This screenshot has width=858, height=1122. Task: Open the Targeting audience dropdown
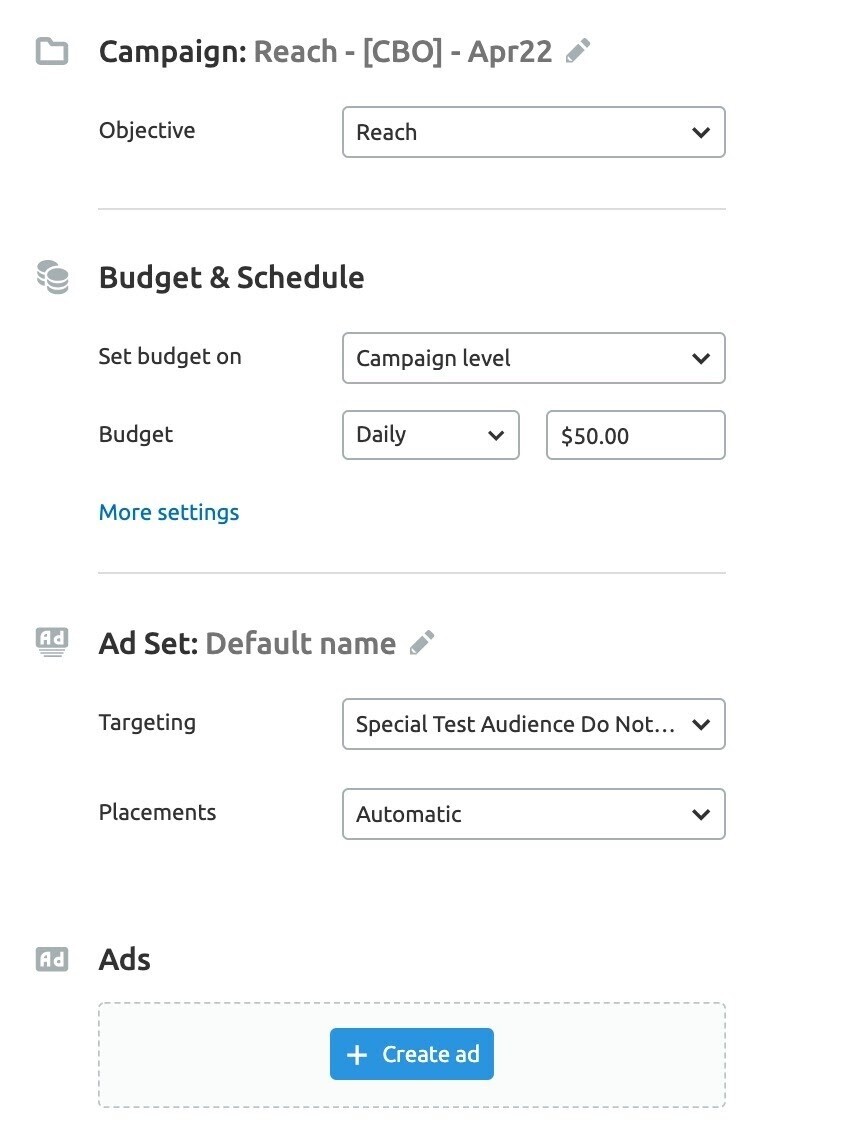533,724
